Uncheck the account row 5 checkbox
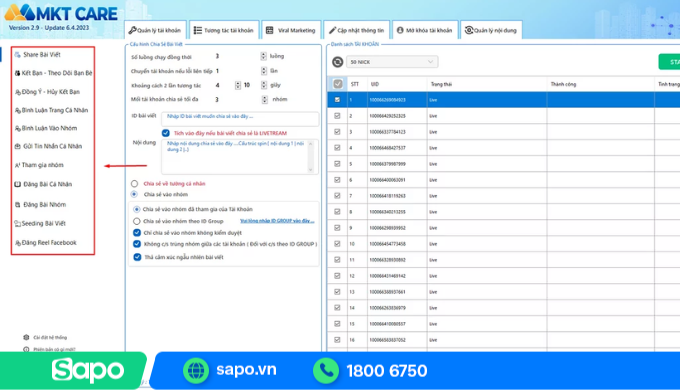 tap(337, 164)
